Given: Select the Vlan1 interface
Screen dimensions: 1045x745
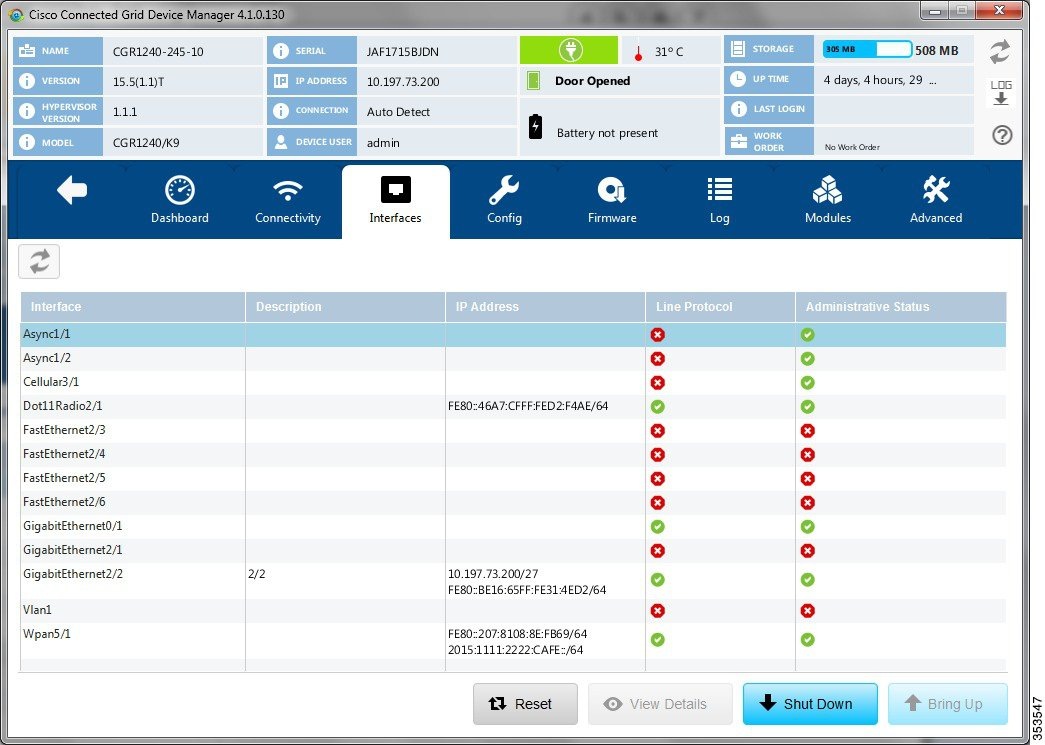Looking at the screenshot, I should [x=513, y=610].
